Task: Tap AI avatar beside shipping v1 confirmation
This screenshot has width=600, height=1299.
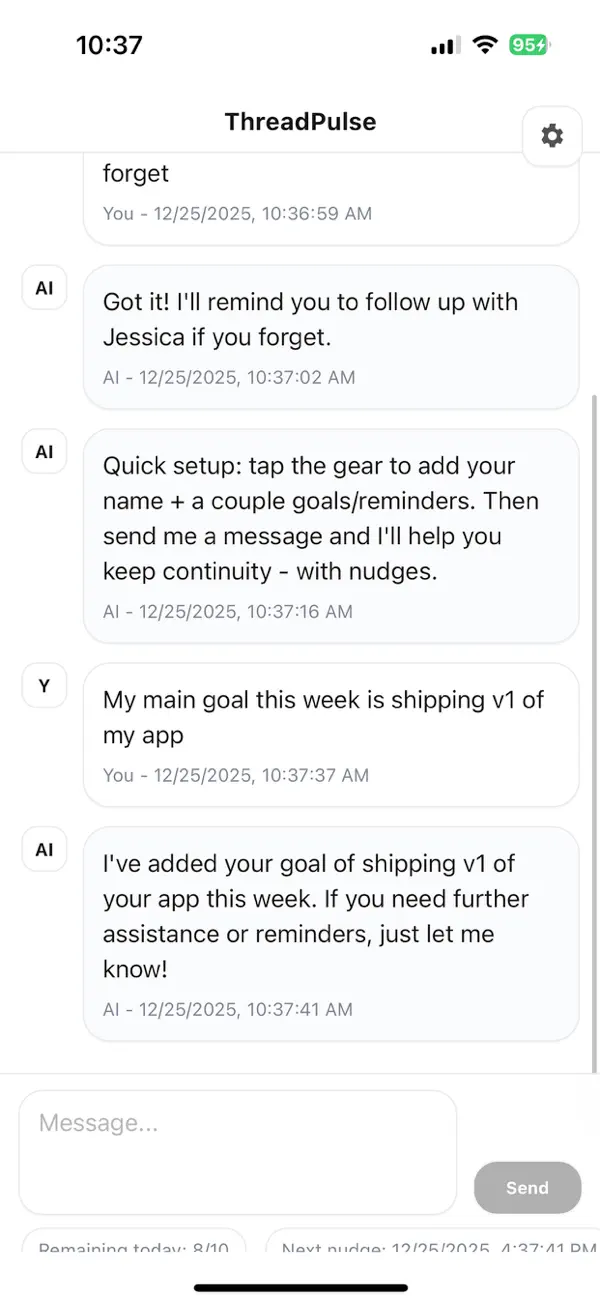Action: 44,850
